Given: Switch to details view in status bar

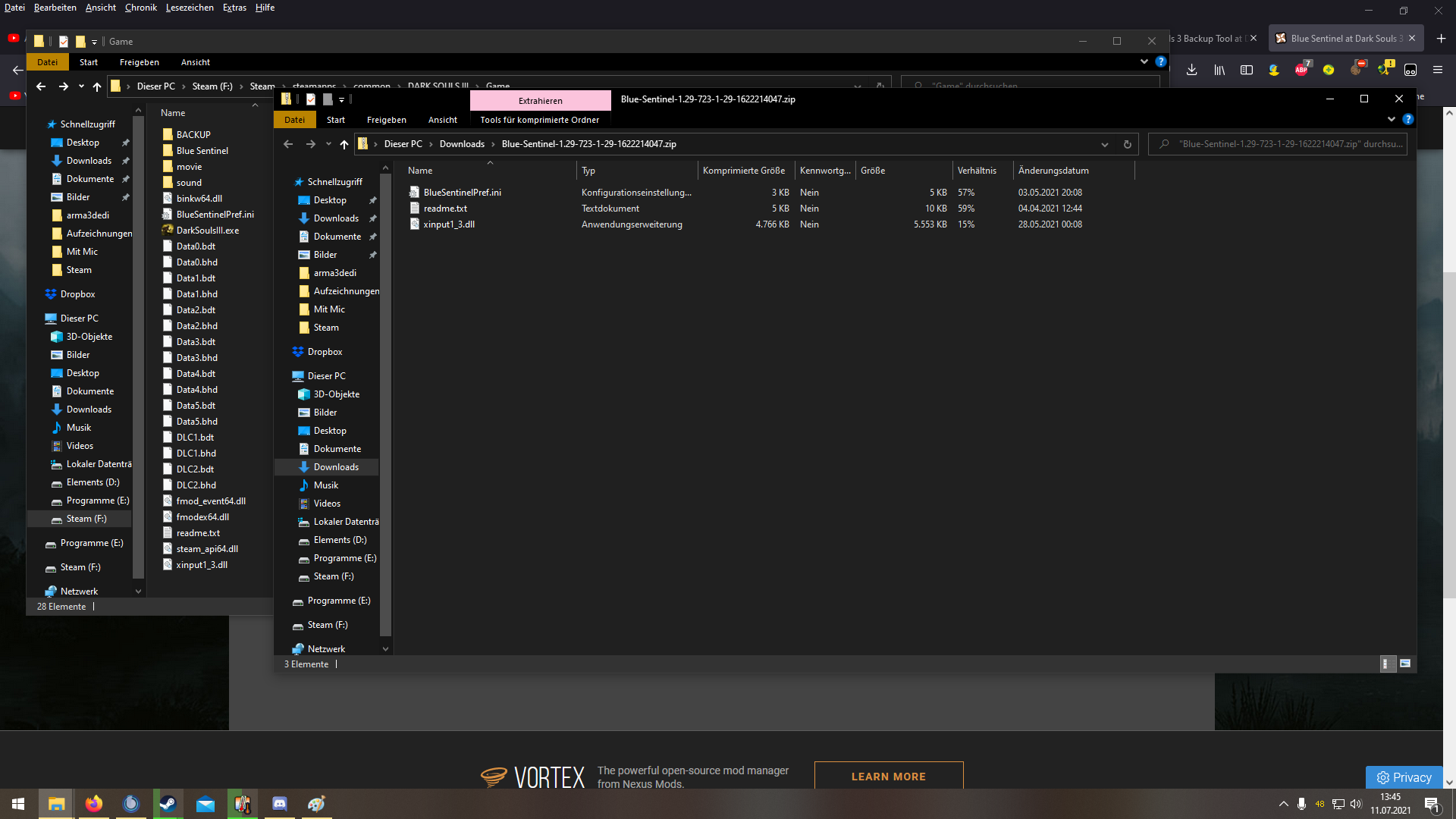Looking at the screenshot, I should tap(1387, 664).
